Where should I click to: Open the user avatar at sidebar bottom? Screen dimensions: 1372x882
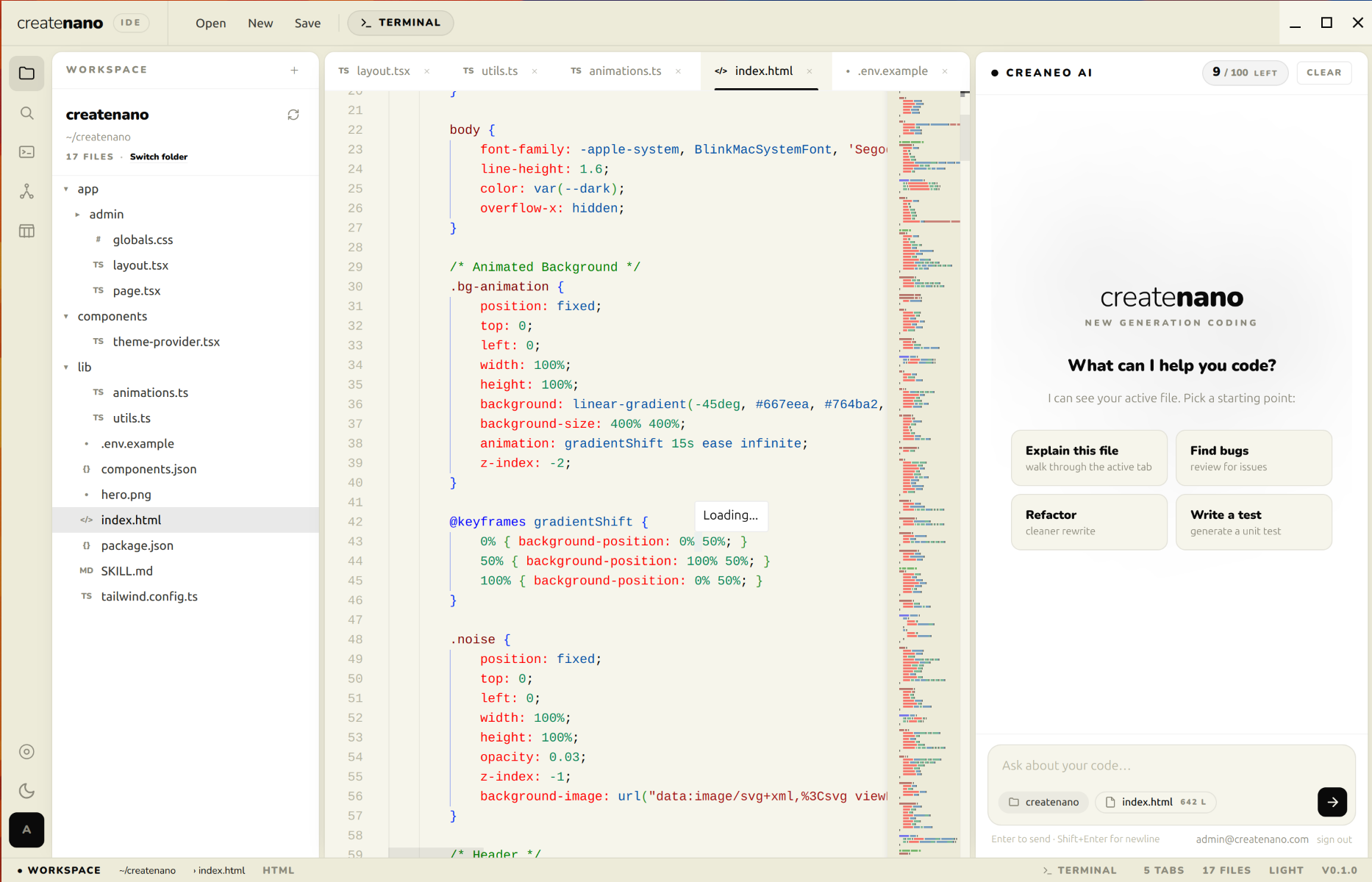[26, 830]
